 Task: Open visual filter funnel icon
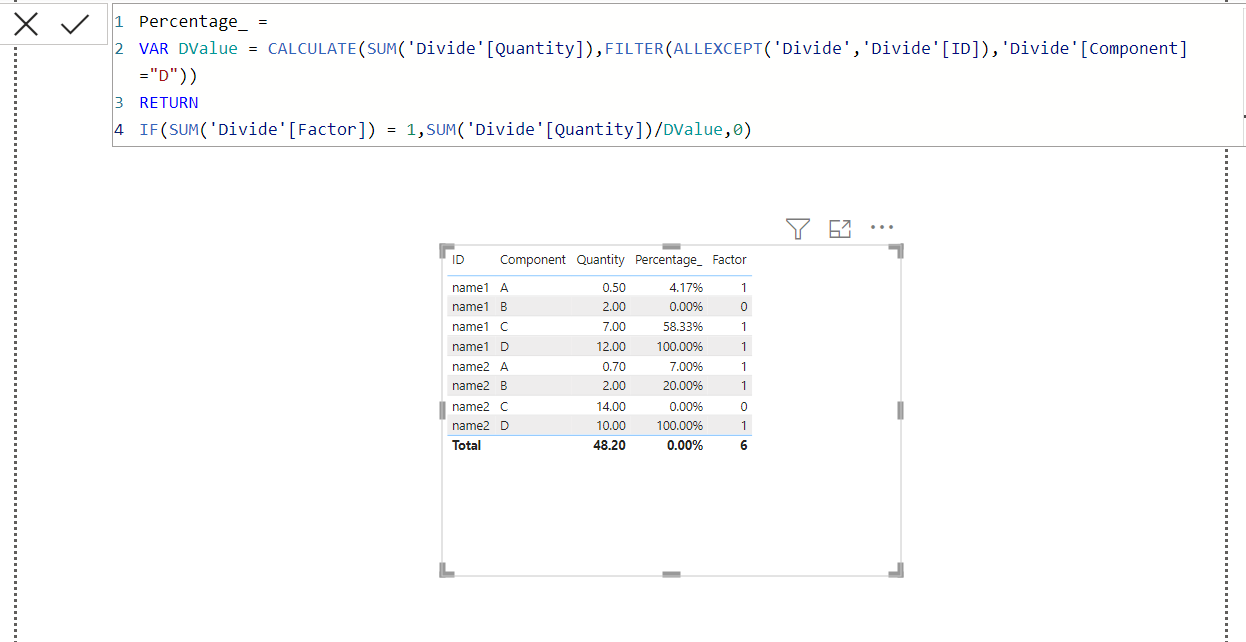point(797,229)
